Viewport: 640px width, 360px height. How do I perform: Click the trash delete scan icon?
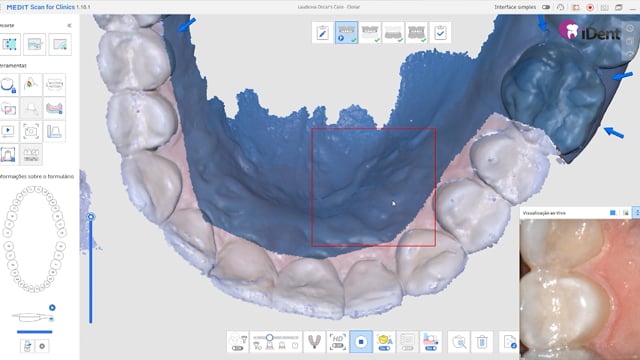[482, 342]
